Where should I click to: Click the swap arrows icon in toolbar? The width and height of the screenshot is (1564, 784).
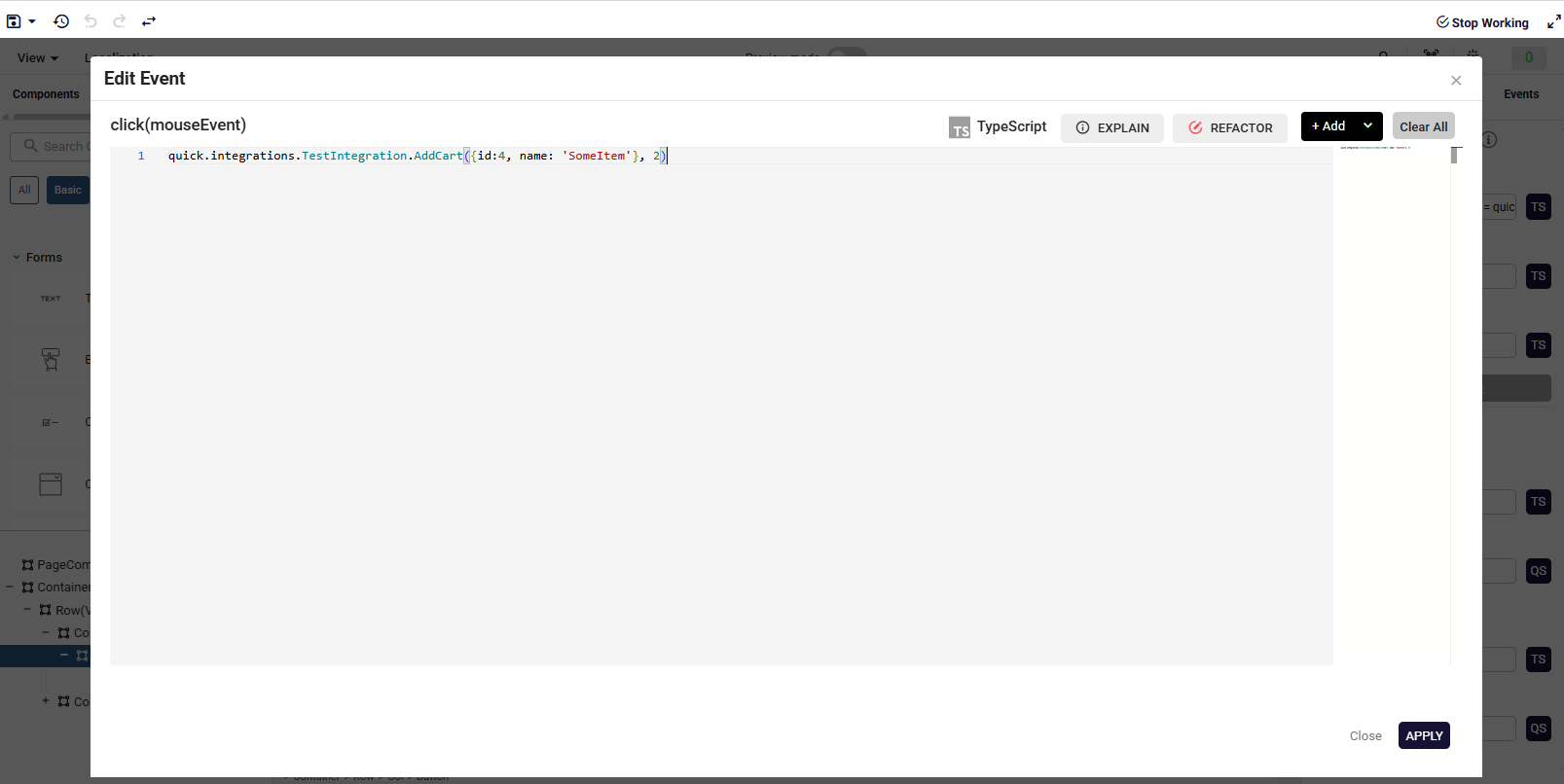[149, 21]
